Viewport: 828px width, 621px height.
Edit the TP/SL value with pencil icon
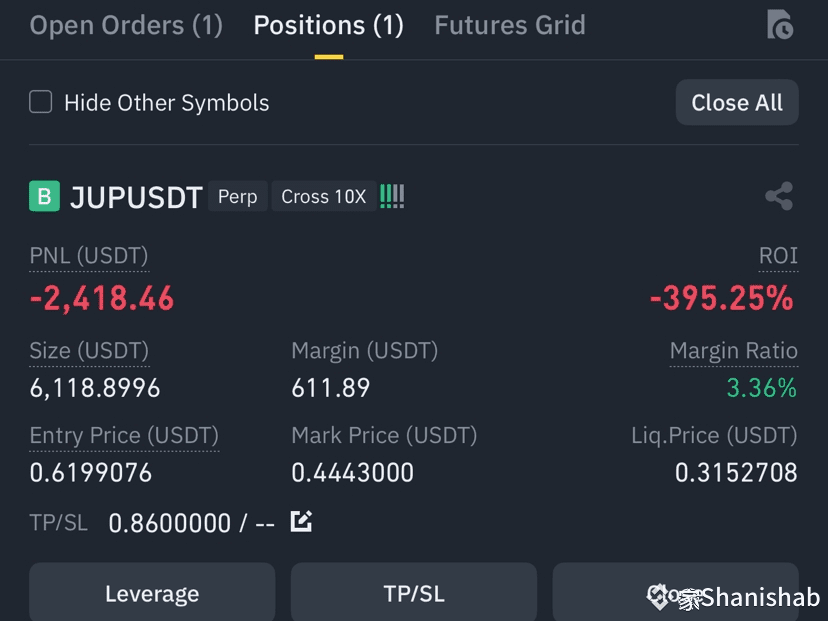301,521
